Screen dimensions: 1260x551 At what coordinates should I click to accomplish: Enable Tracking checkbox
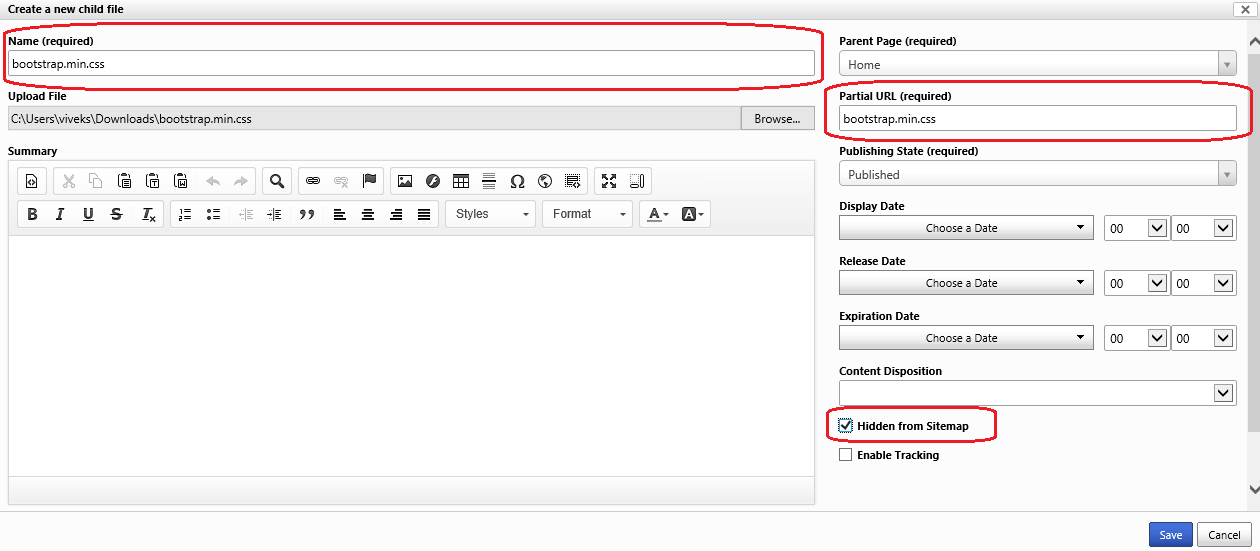pyautogui.click(x=846, y=455)
